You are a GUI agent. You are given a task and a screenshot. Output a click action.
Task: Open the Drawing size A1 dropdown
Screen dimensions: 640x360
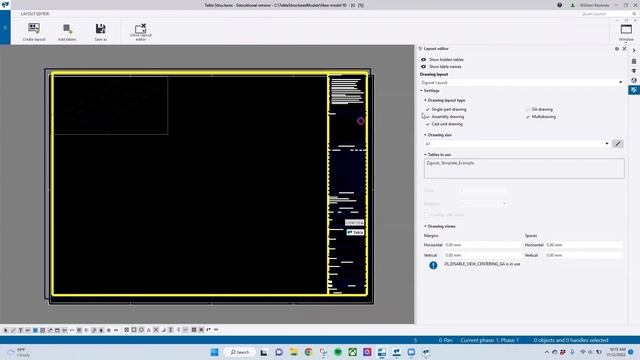point(517,144)
